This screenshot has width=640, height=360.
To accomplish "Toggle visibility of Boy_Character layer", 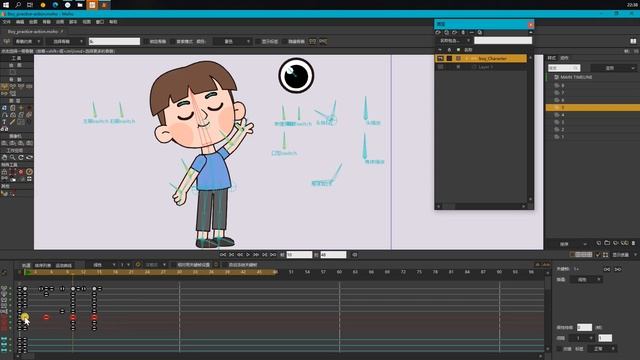I will click(x=440, y=59).
